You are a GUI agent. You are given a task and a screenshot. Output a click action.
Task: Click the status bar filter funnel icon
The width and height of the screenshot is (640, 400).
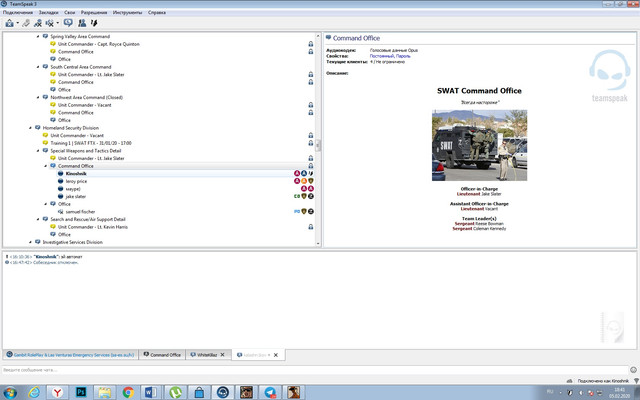point(636,381)
